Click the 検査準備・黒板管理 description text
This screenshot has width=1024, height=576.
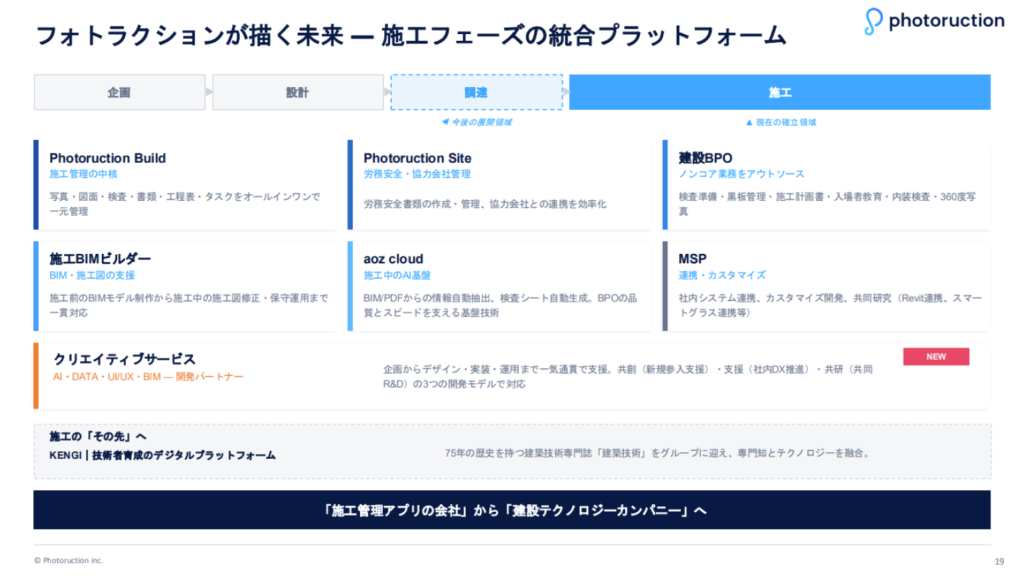point(827,204)
